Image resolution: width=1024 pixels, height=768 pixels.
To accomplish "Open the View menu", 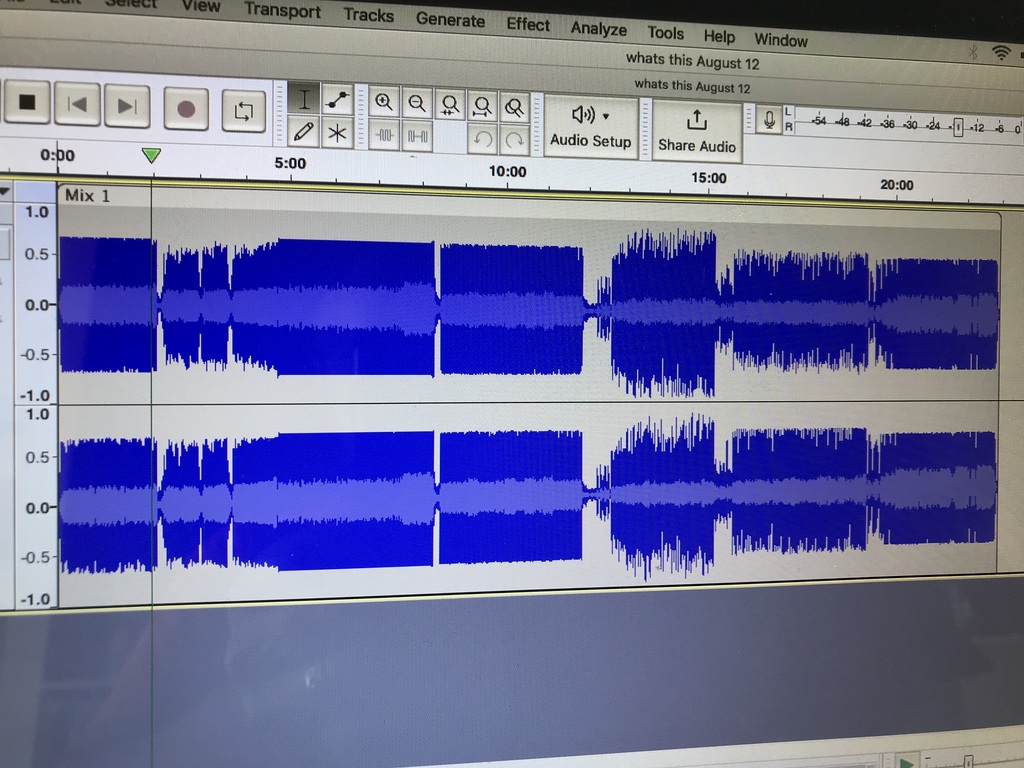I will 200,7.
